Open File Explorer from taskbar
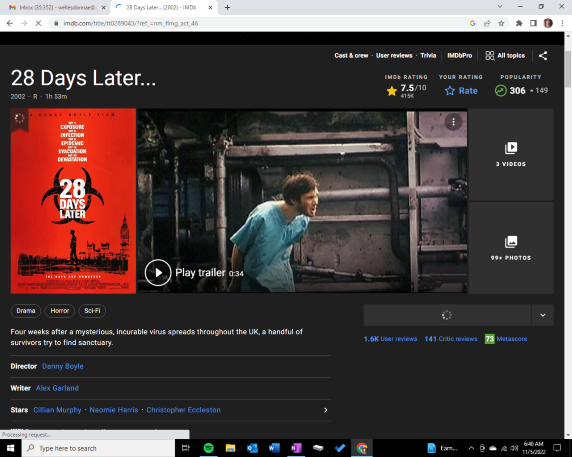The image size is (572, 457). [x=230, y=448]
